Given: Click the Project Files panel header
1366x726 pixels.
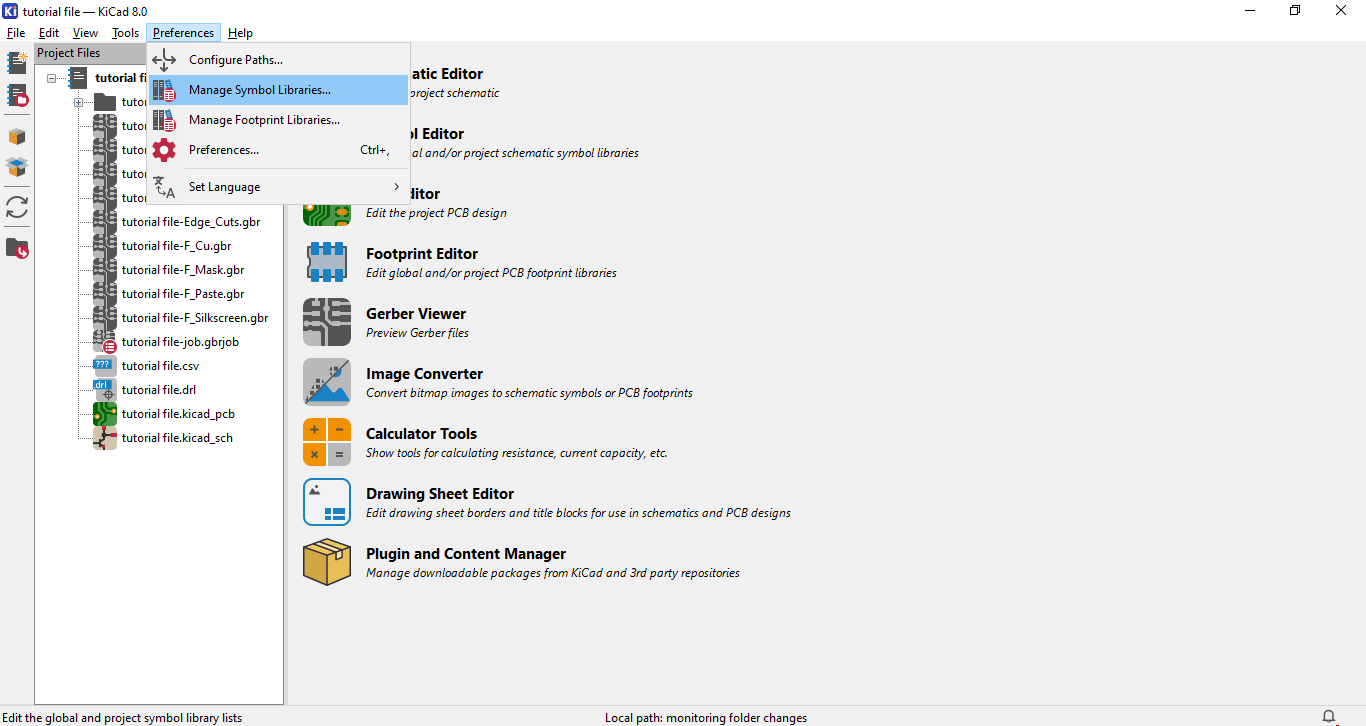Looking at the screenshot, I should coord(90,53).
